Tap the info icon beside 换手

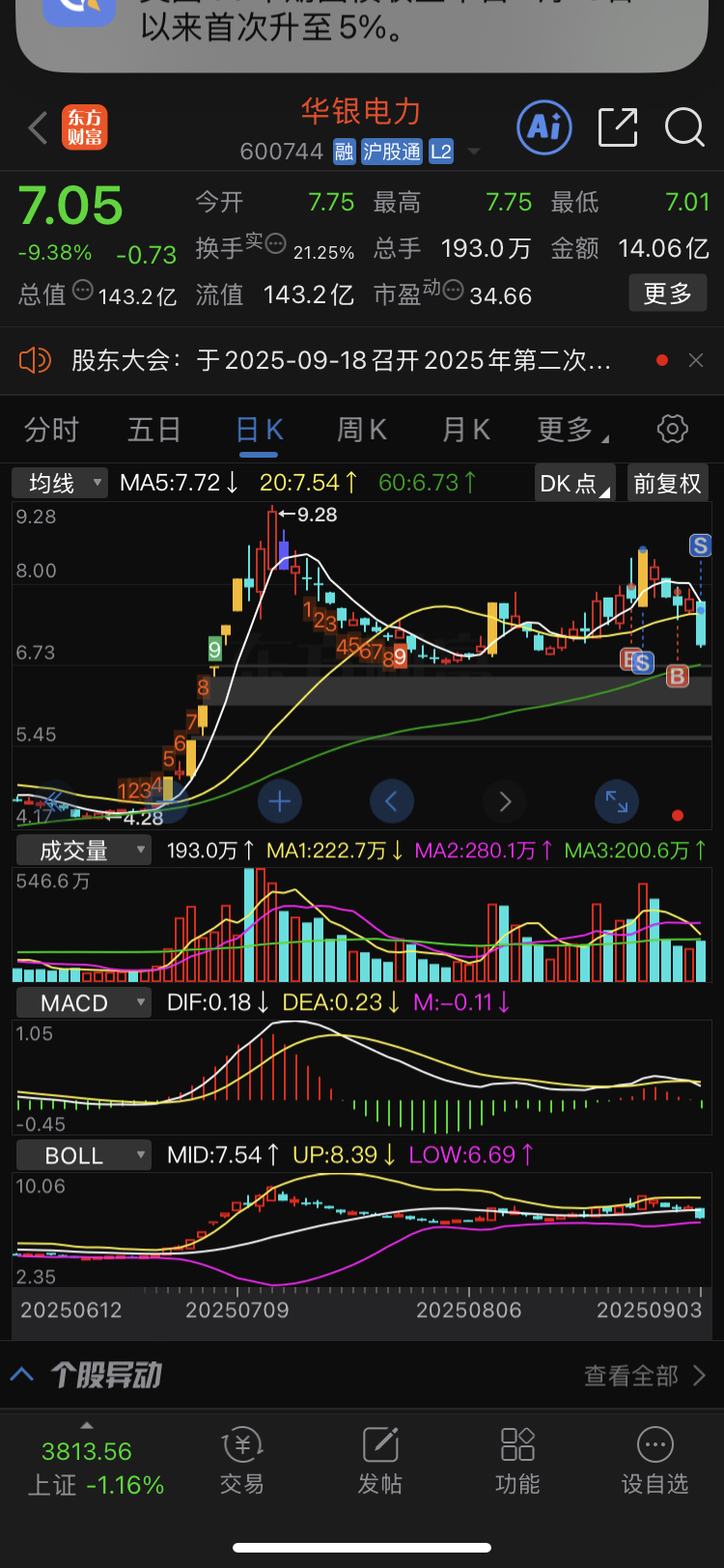[x=275, y=242]
